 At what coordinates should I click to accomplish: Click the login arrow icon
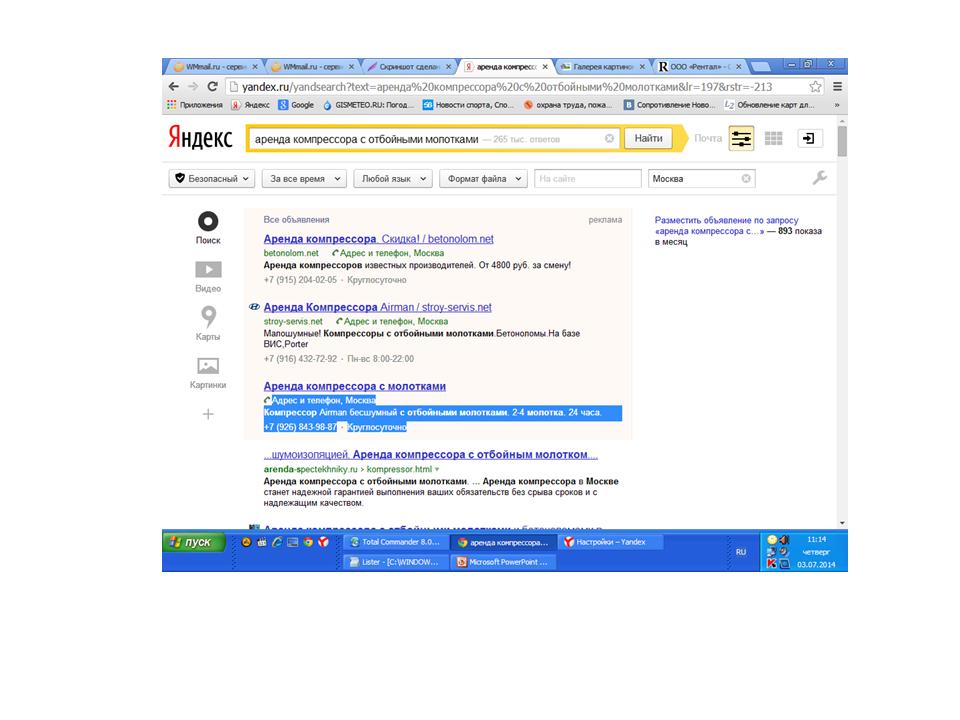(809, 138)
